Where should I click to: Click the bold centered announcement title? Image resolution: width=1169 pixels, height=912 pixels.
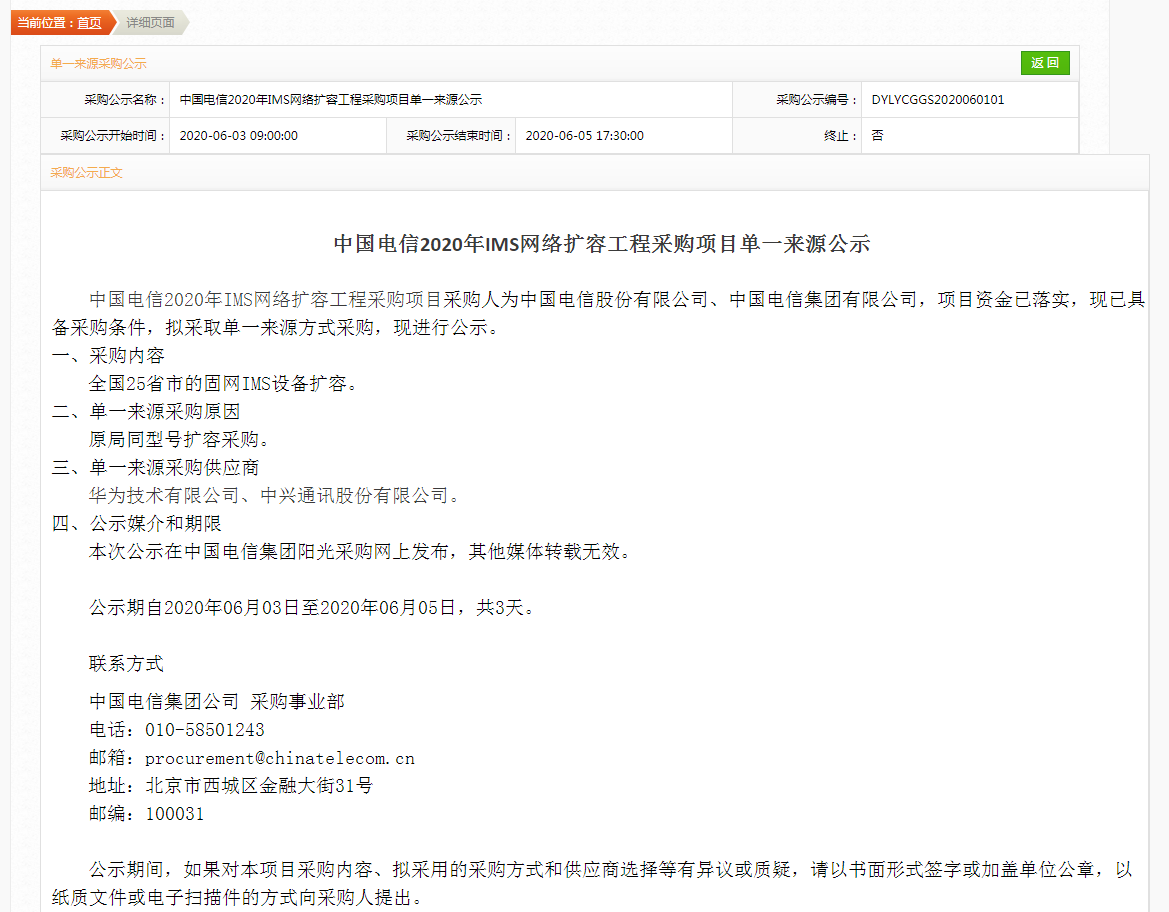pyautogui.click(x=602, y=243)
